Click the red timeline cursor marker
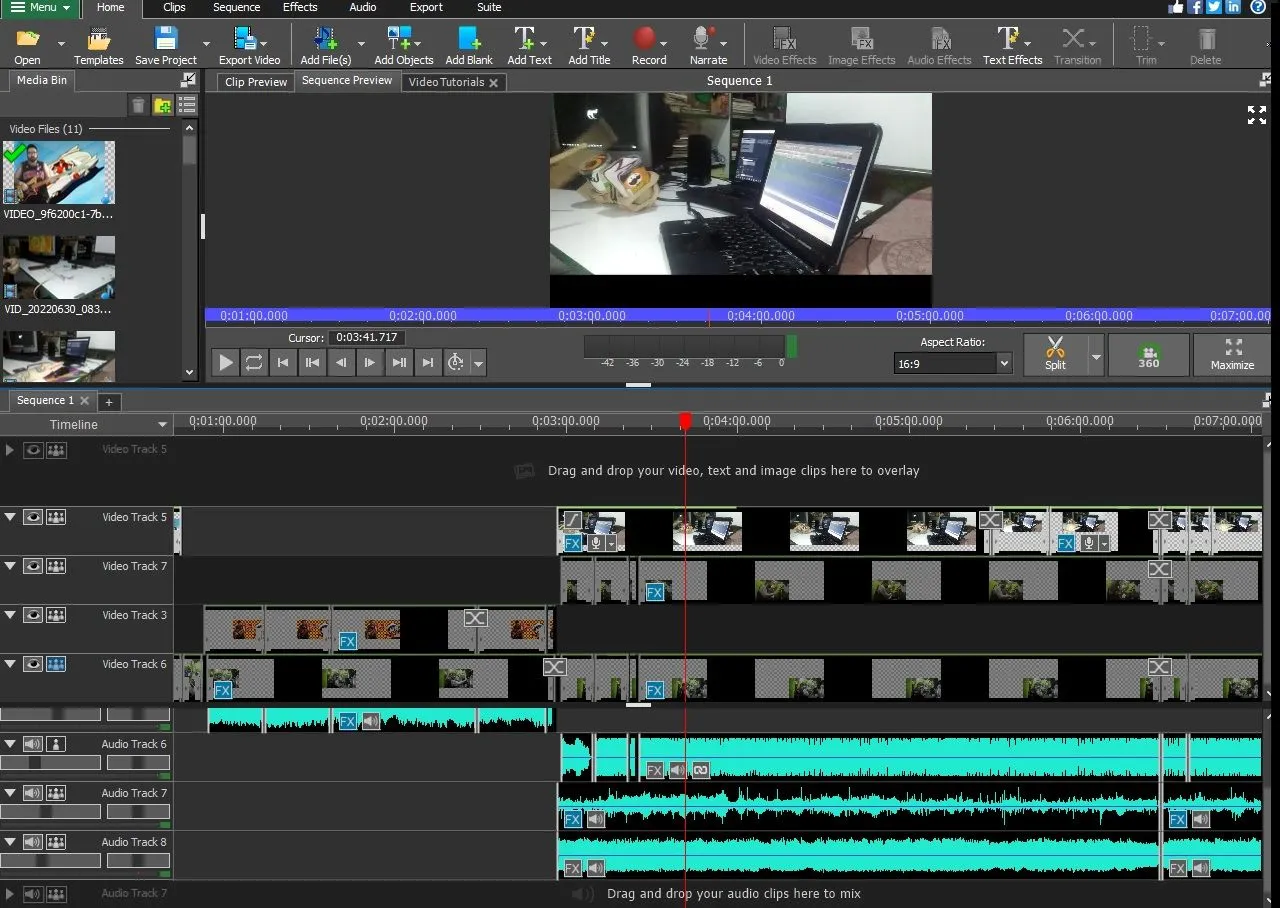 (685, 421)
